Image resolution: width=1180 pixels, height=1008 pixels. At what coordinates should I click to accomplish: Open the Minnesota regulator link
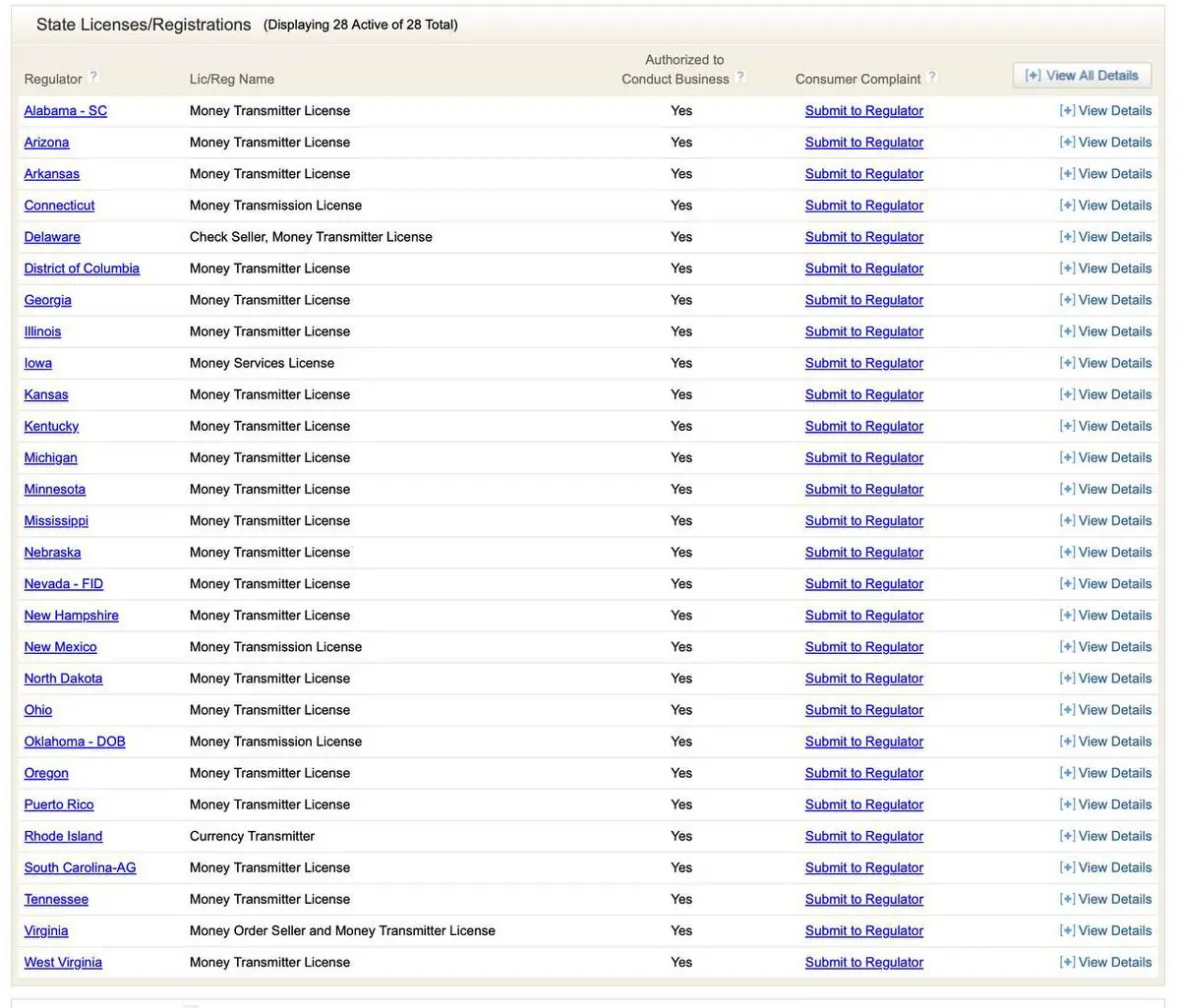[x=55, y=490]
